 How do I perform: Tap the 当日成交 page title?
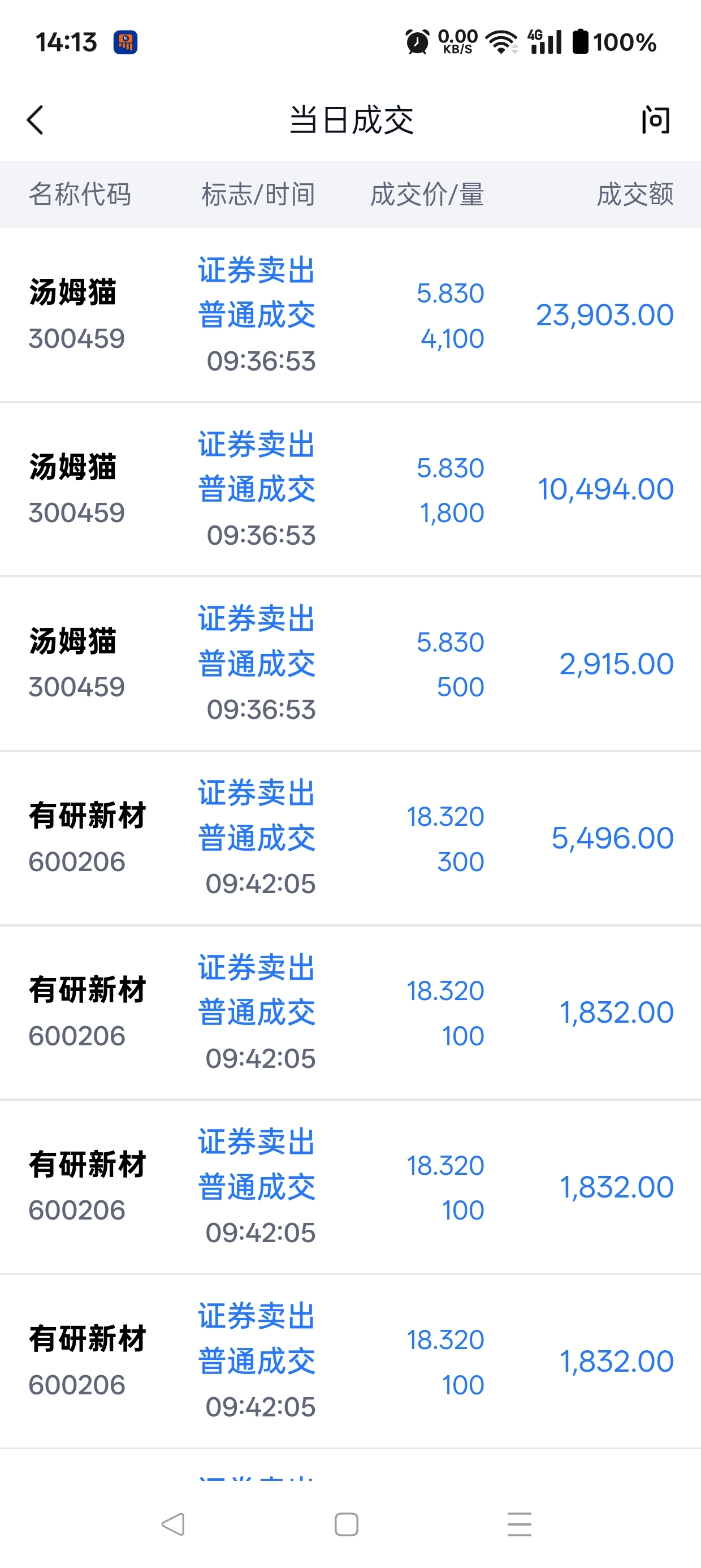tap(351, 120)
